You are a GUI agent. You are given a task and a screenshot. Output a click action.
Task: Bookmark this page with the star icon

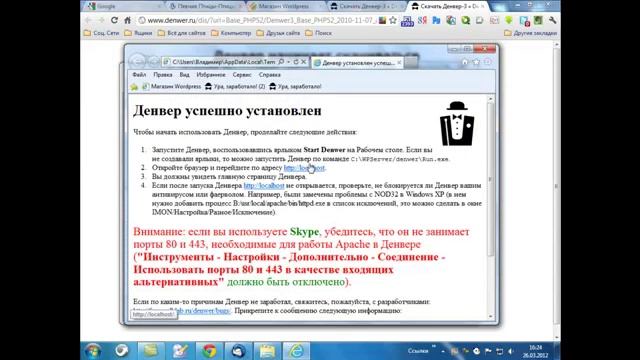tap(393, 20)
